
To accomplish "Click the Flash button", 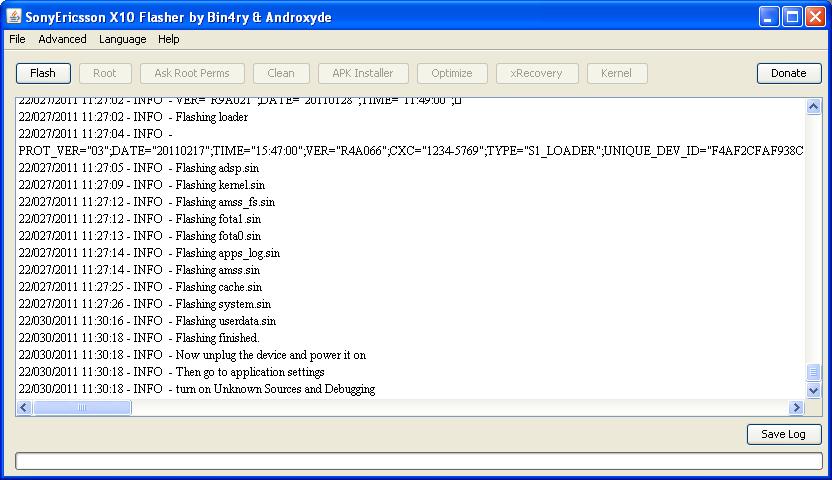I will click(43, 73).
